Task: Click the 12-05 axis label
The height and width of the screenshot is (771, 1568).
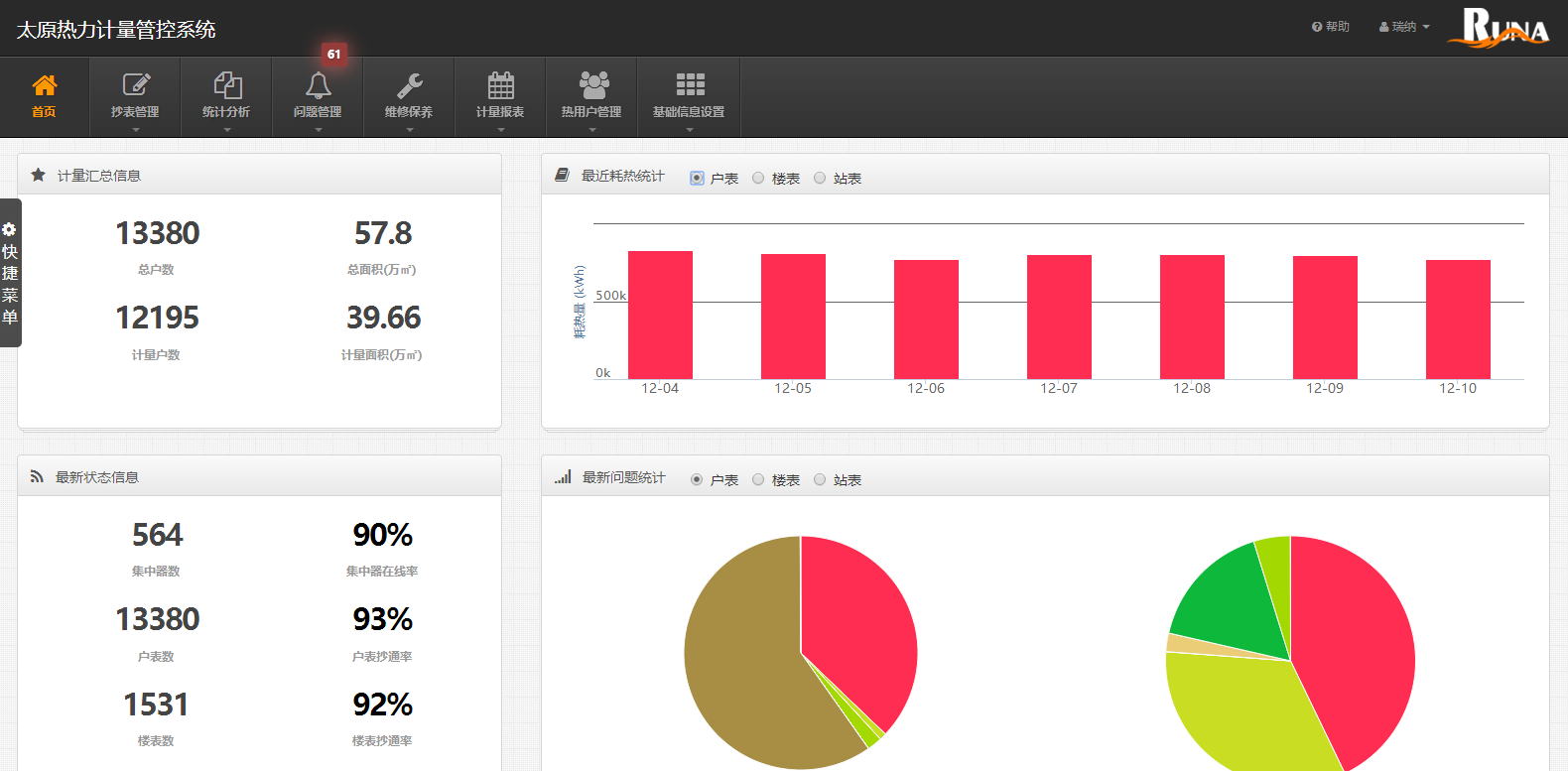Action: (793, 388)
